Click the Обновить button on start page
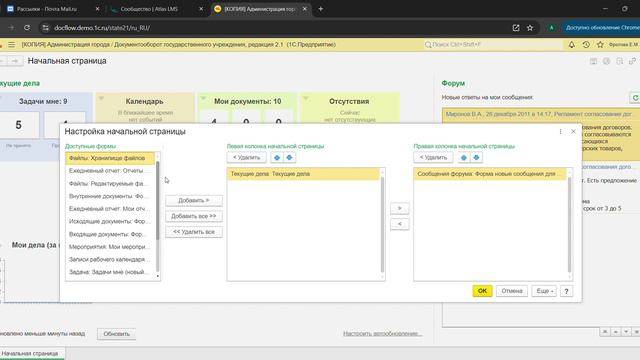 (116, 334)
